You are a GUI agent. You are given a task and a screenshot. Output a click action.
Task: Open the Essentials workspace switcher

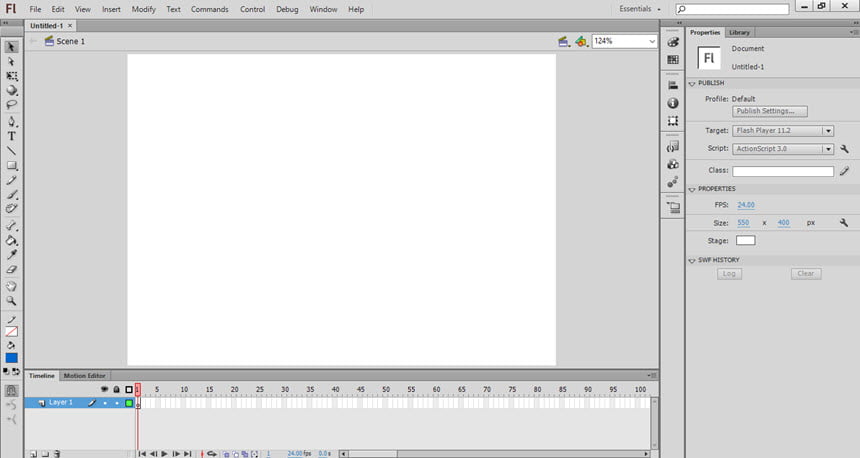pos(640,9)
